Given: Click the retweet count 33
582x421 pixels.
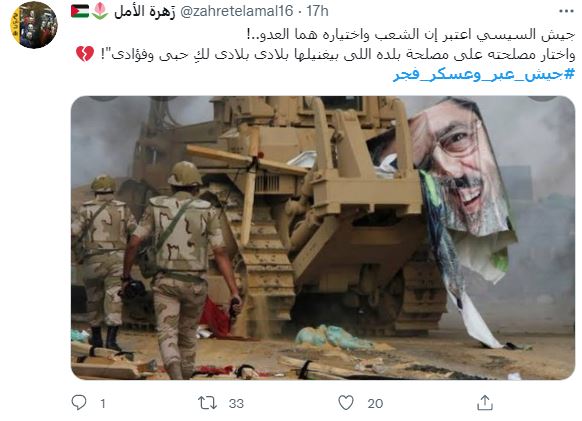Looking at the screenshot, I should click(236, 404).
